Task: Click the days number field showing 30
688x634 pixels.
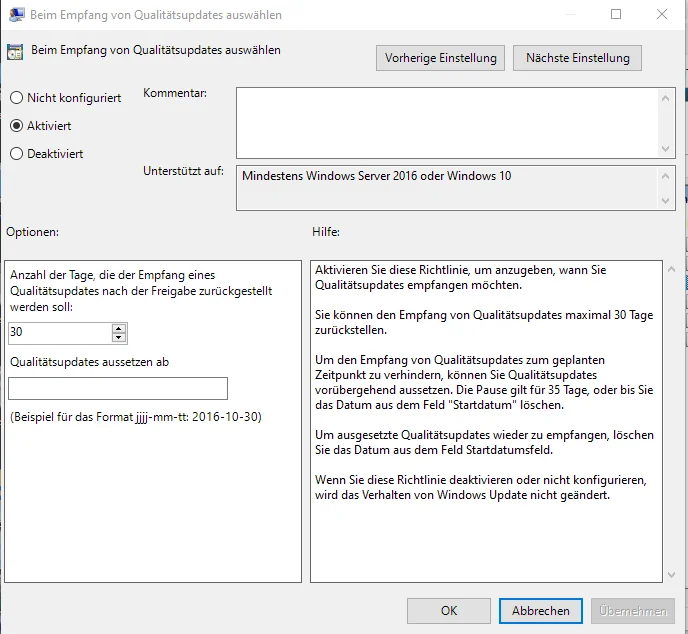Action: (x=60, y=333)
